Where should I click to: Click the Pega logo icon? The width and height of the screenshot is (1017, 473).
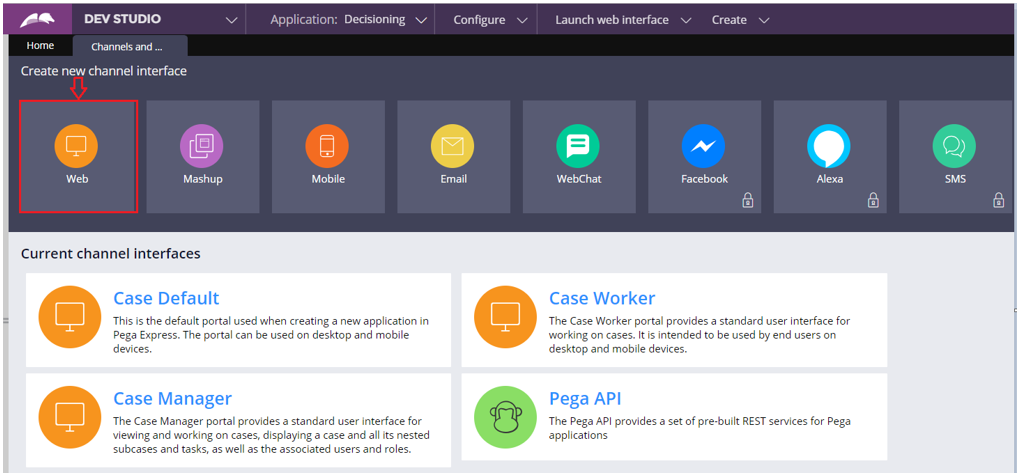click(37, 20)
